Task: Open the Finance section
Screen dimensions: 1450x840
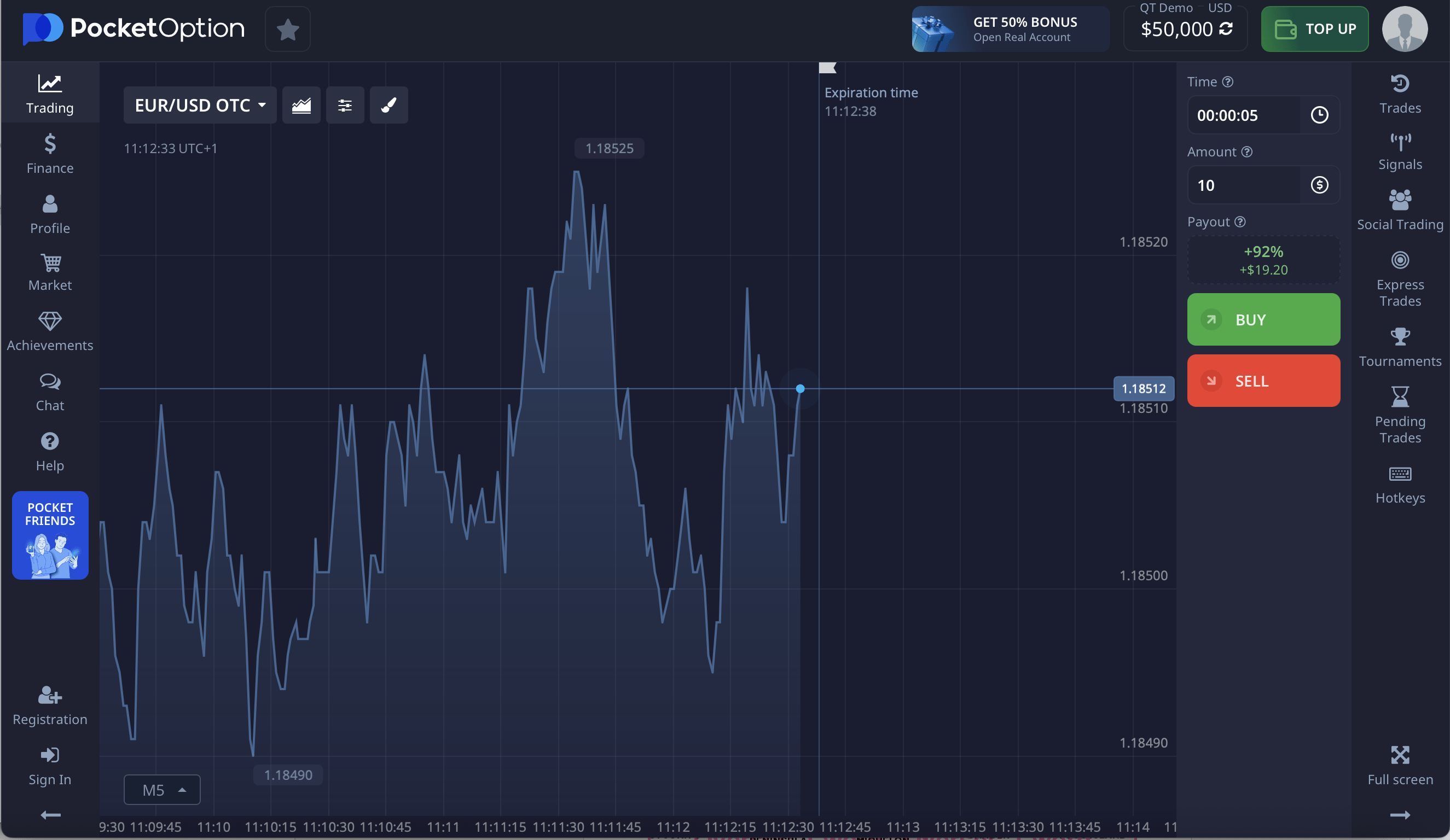Action: 50,154
